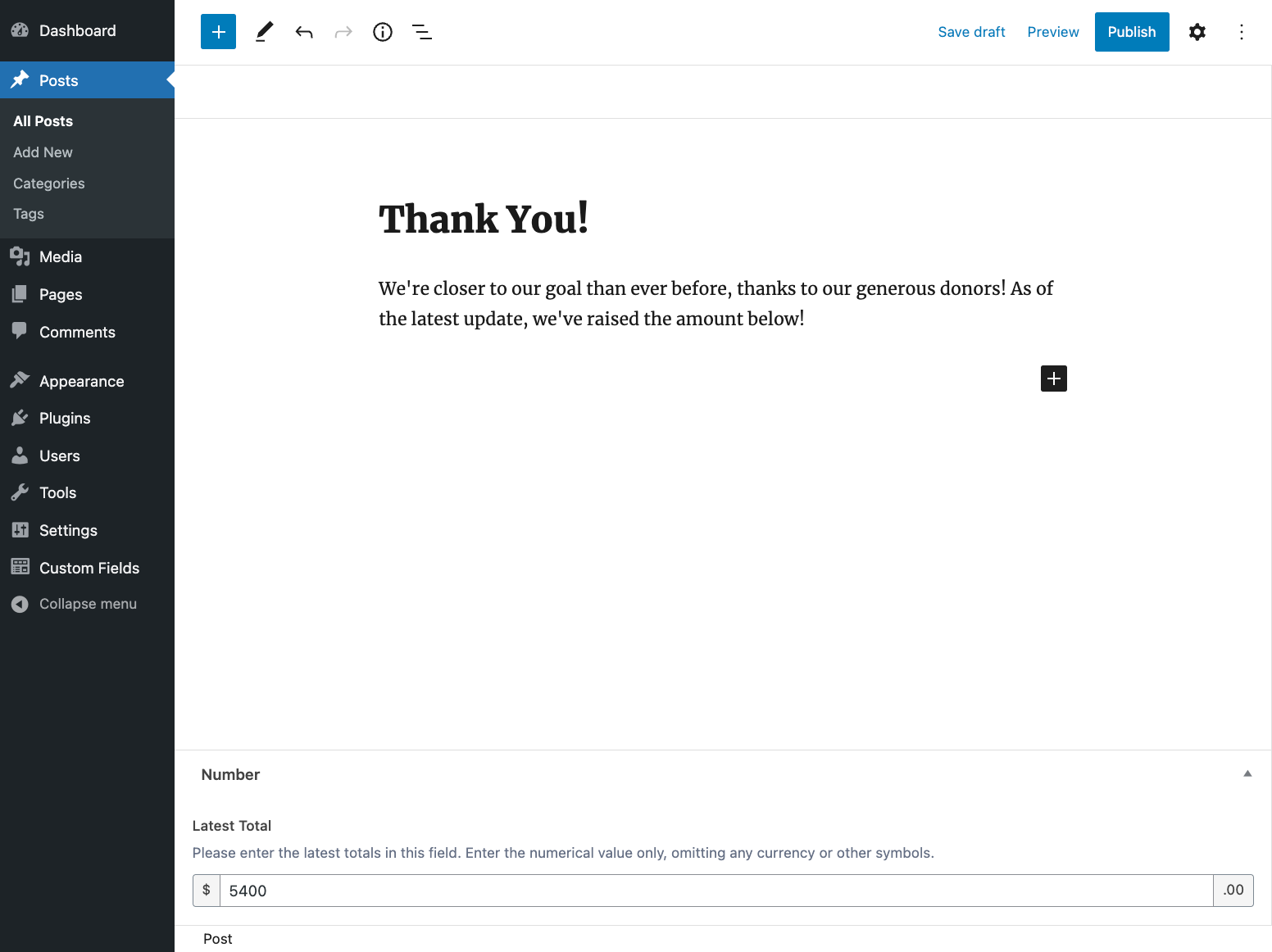Screen dimensions: 1272x952
Task: Collapse the admin menu sidebar
Action: point(88,604)
